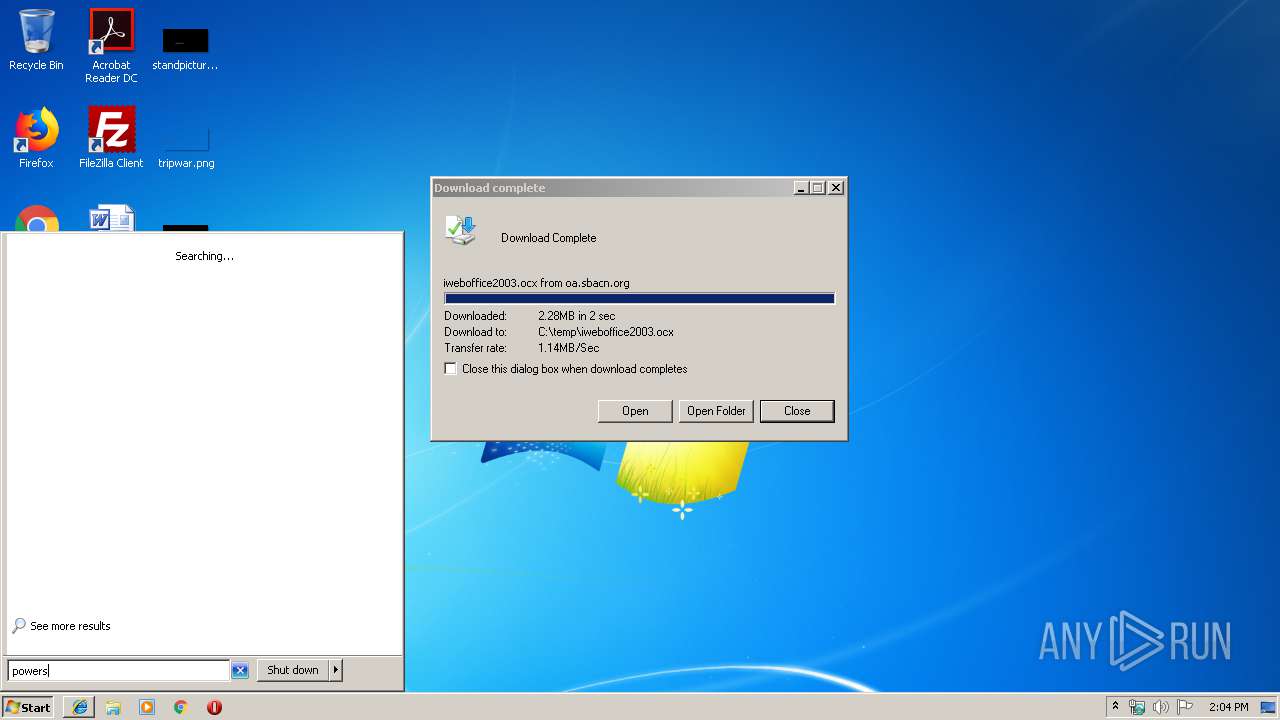The height and width of the screenshot is (720, 1280).
Task: Click the Download Complete icon in the dialog
Action: pyautogui.click(x=461, y=231)
